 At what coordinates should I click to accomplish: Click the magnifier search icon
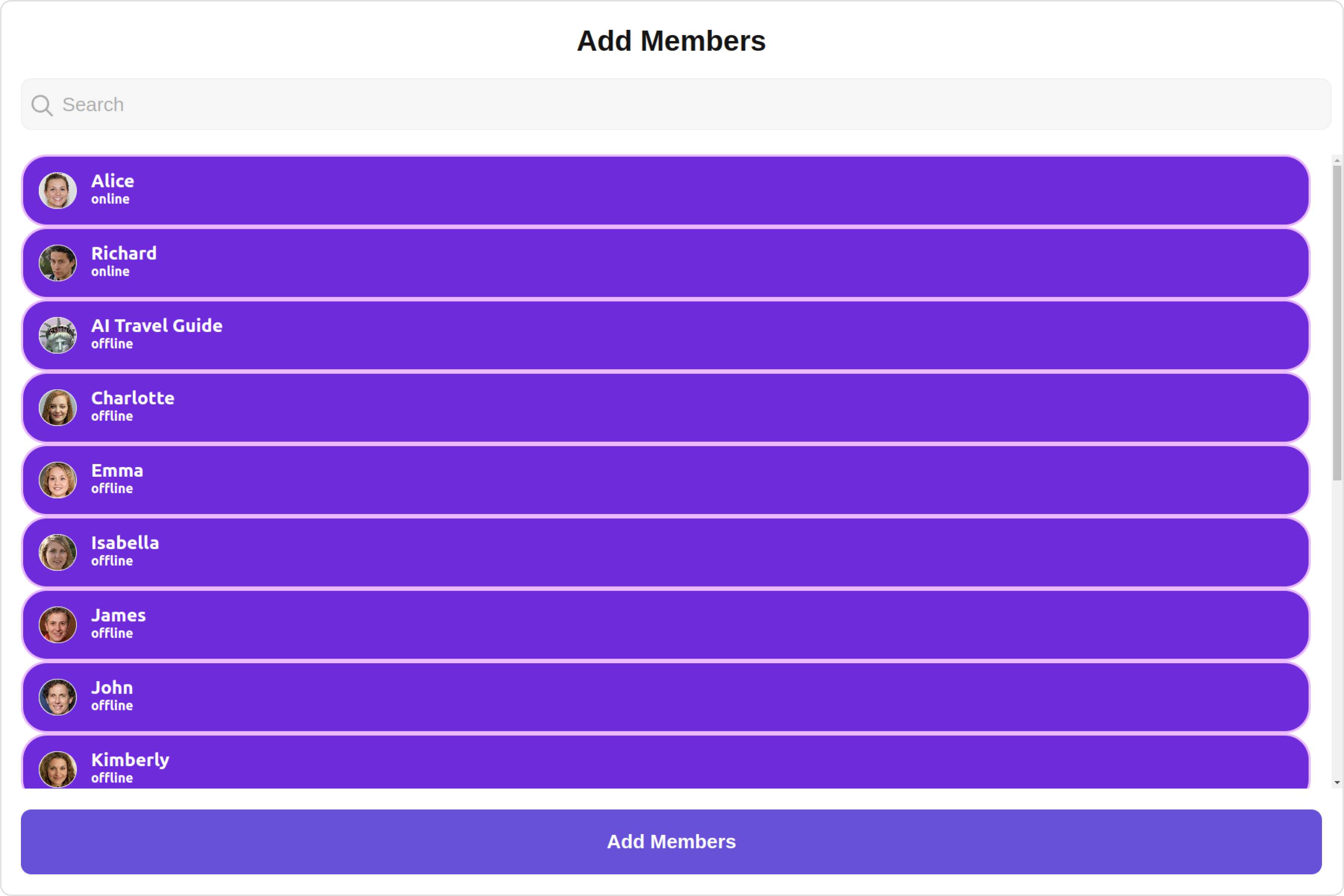[x=42, y=106]
